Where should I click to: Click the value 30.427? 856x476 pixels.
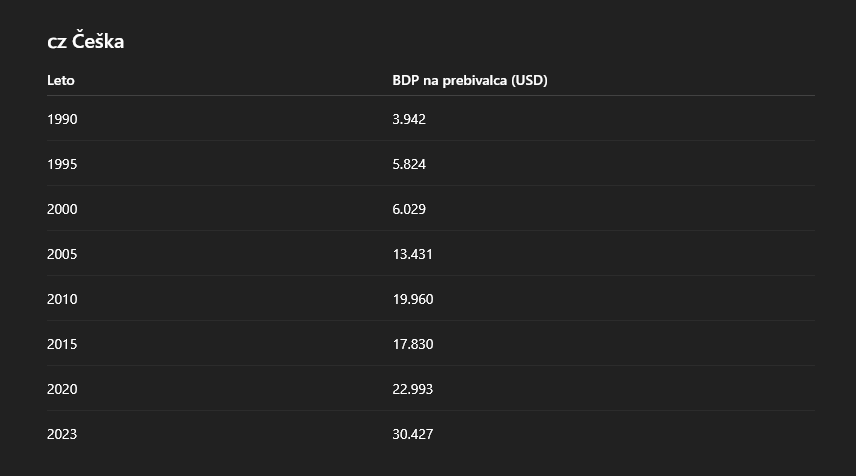pyautogui.click(x=413, y=435)
